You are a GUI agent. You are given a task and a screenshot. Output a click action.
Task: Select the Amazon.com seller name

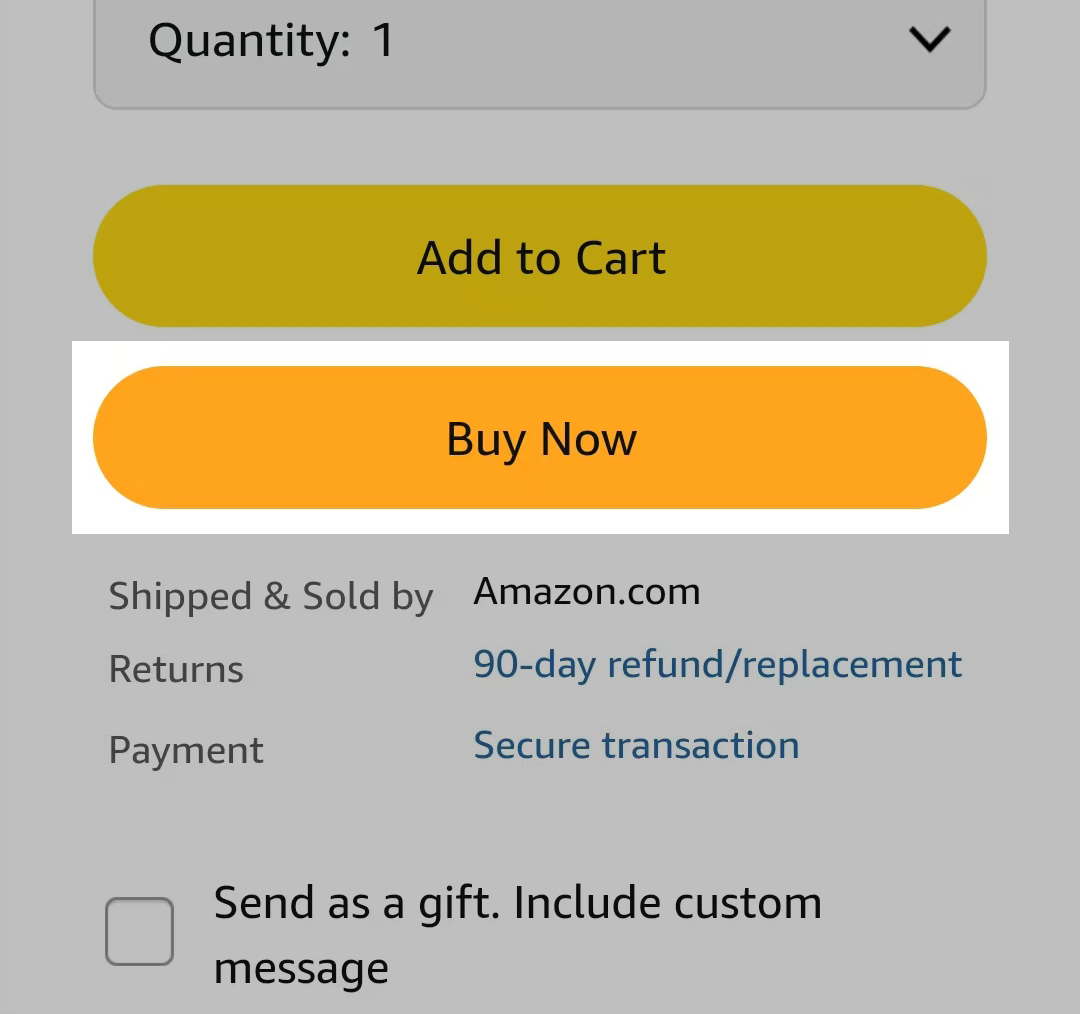[587, 592]
